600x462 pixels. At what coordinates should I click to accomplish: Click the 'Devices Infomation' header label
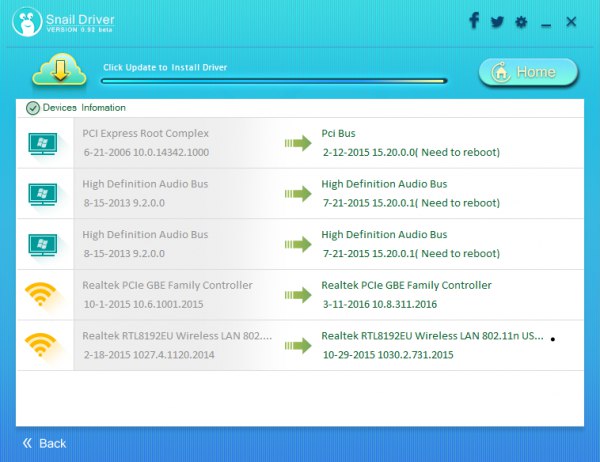pos(84,108)
